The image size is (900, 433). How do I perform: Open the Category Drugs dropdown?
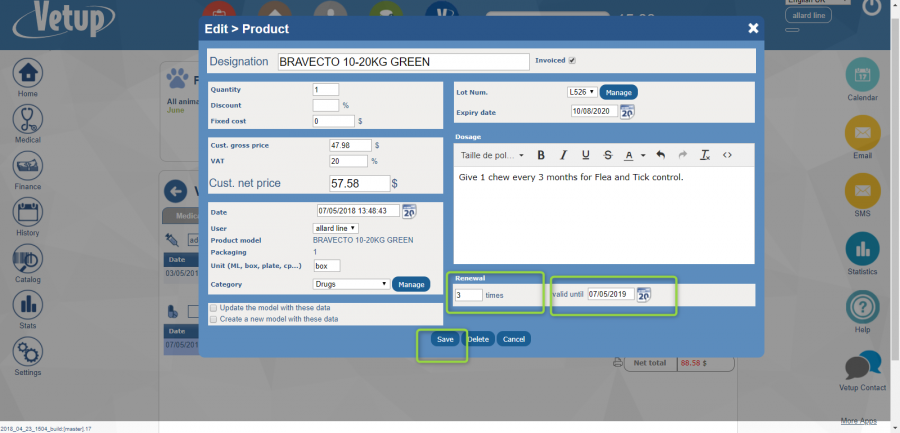(x=351, y=284)
